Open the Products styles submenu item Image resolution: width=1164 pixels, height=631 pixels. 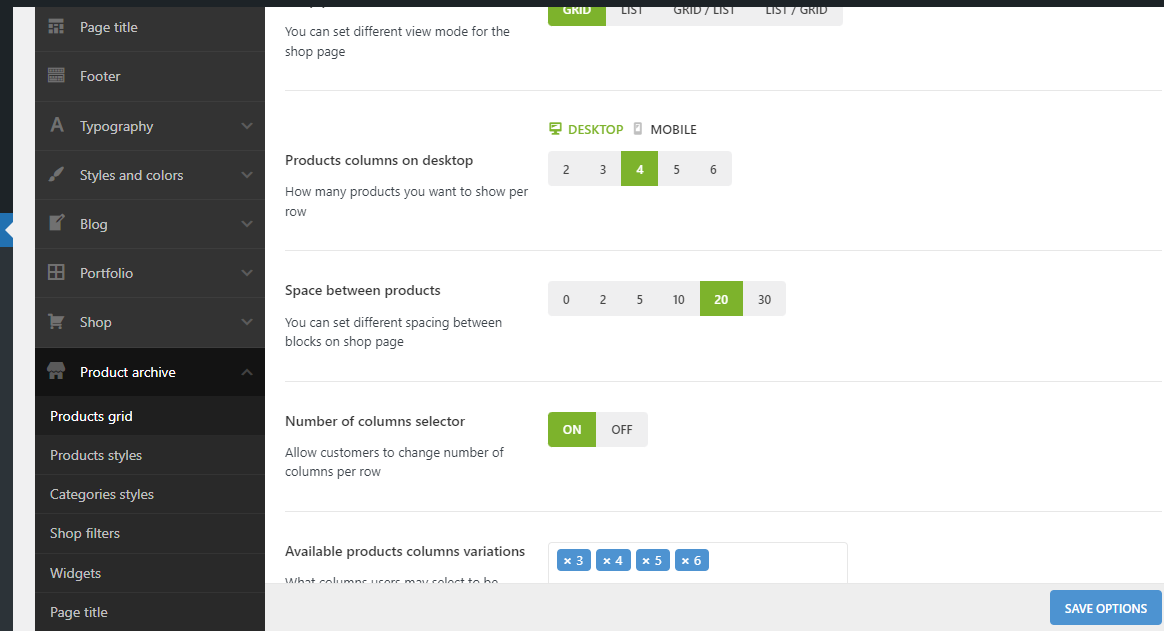point(96,455)
